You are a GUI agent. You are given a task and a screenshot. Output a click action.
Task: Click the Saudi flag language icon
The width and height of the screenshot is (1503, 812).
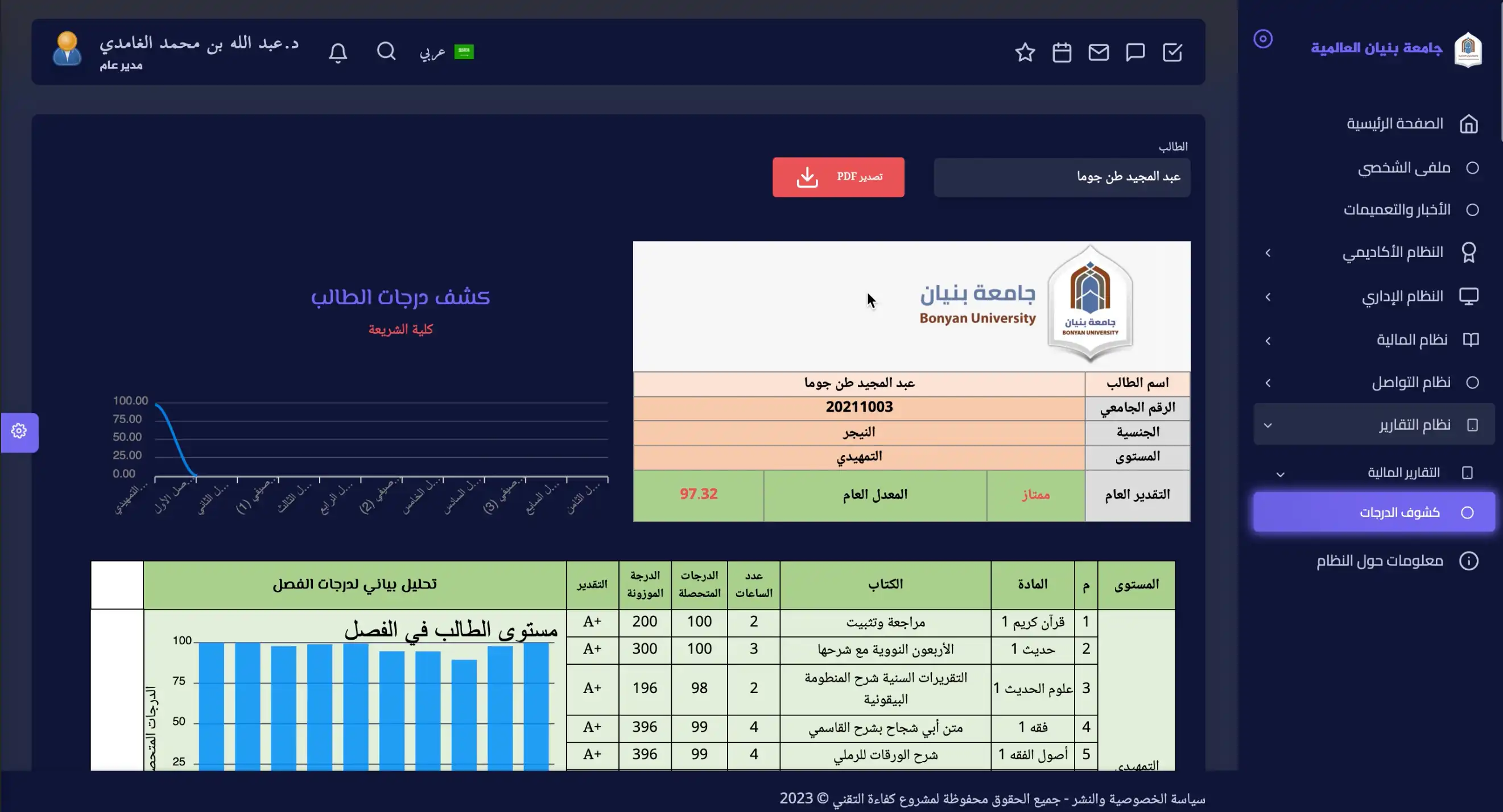click(x=464, y=52)
